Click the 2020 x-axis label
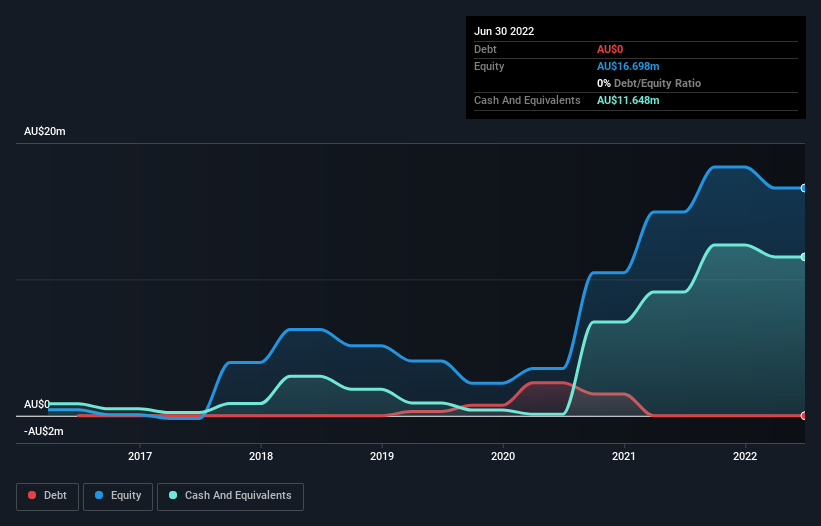Image resolution: width=821 pixels, height=526 pixels. [x=503, y=456]
